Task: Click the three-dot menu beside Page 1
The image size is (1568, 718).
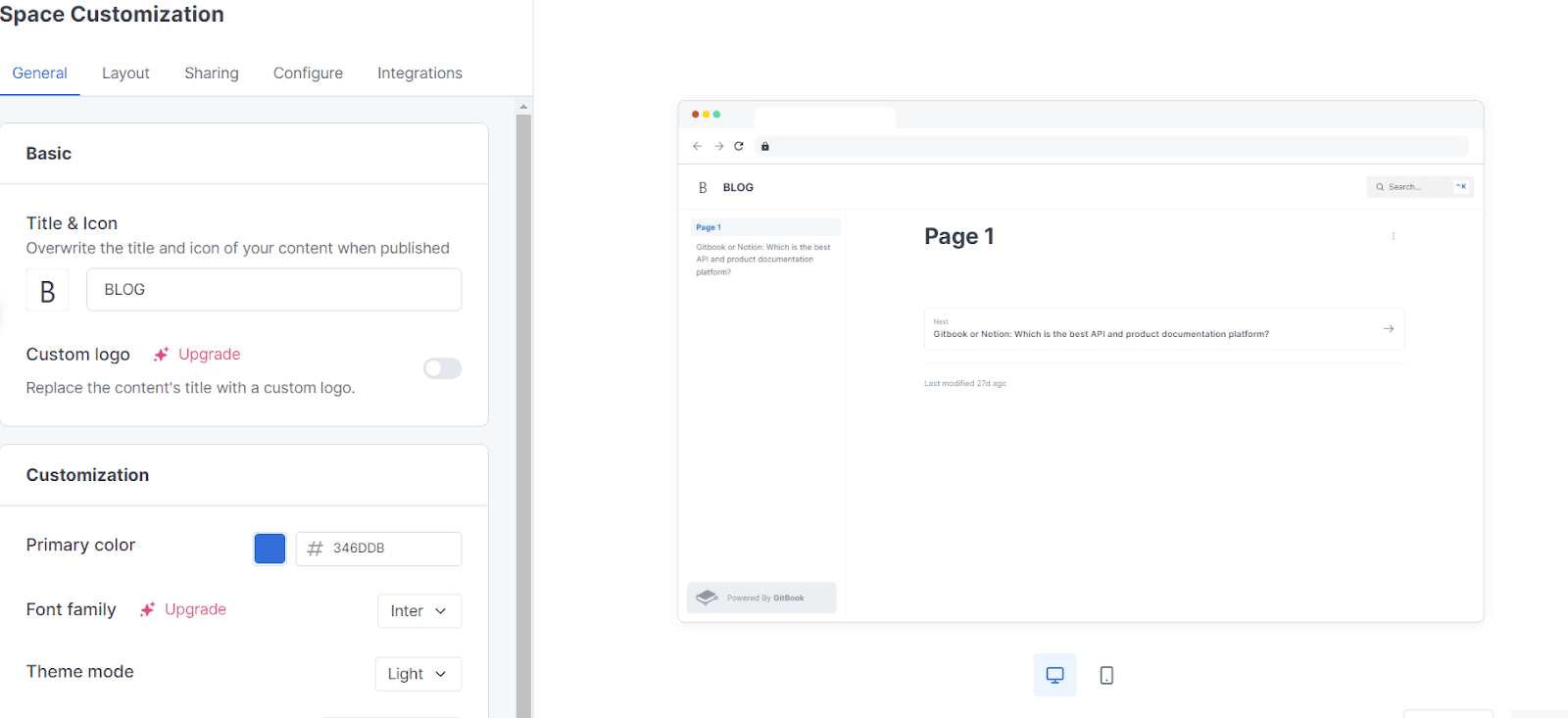Action: (x=1393, y=236)
